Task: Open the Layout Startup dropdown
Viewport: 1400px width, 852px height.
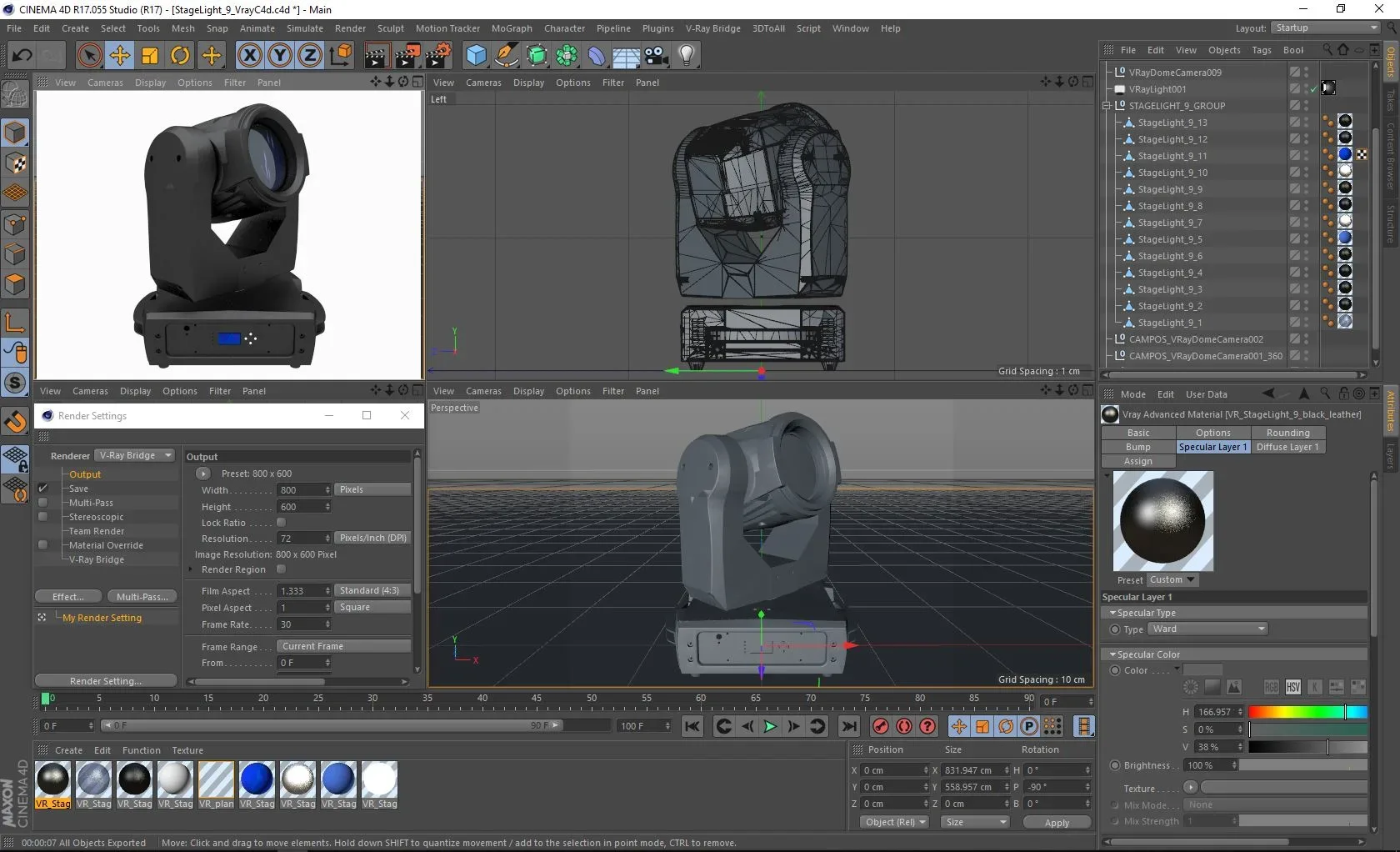Action: coord(1325,28)
